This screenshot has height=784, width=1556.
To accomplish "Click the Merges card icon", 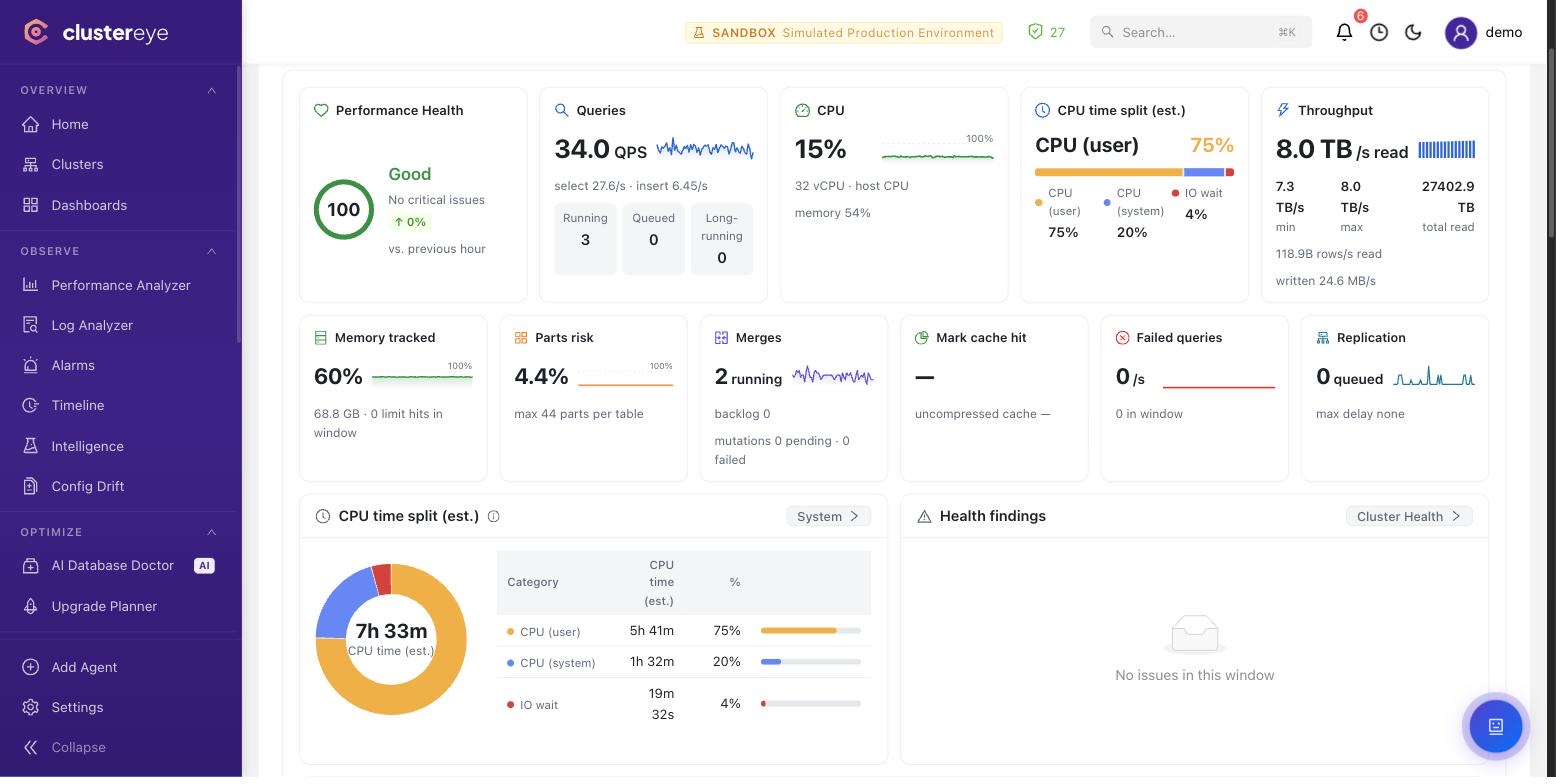I will pos(721,338).
